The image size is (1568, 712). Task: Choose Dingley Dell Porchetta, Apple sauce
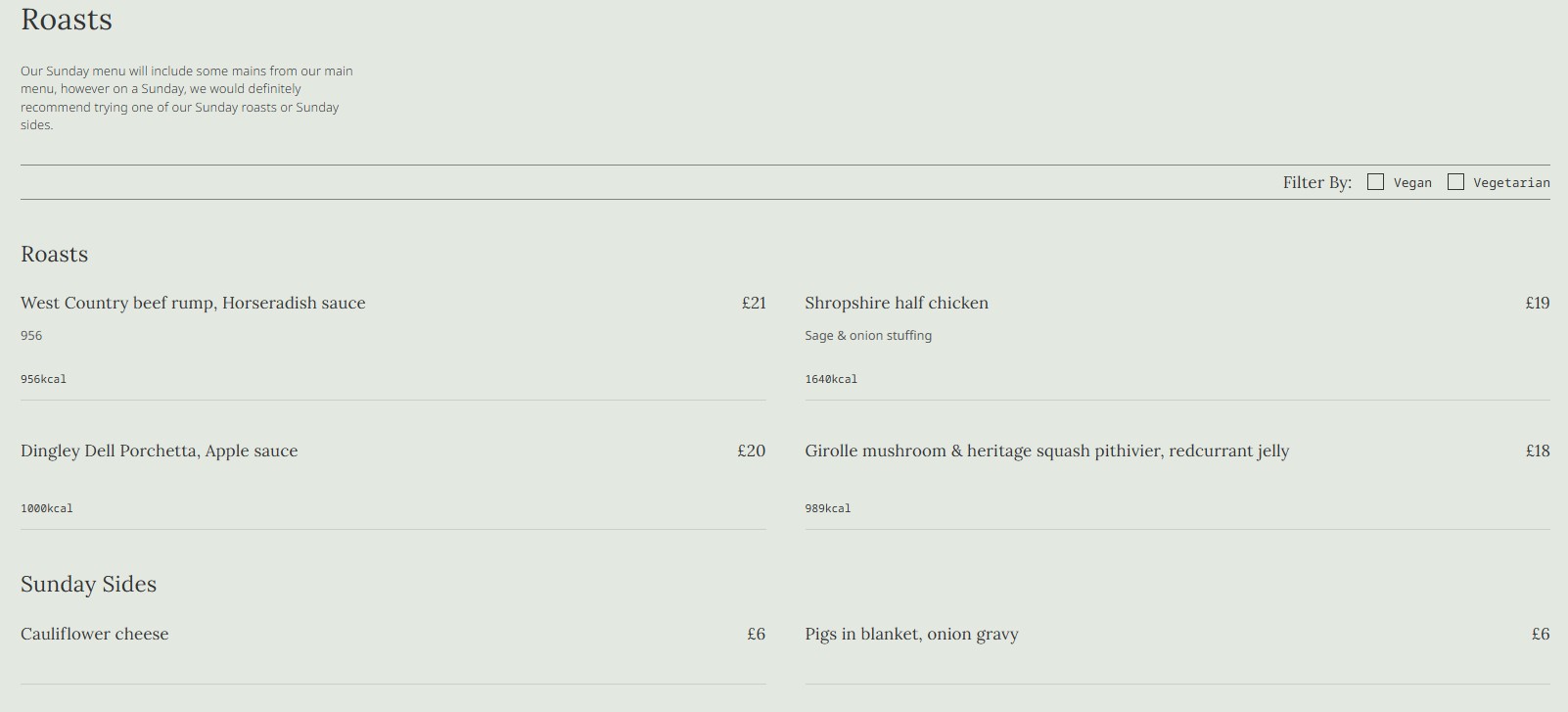160,451
